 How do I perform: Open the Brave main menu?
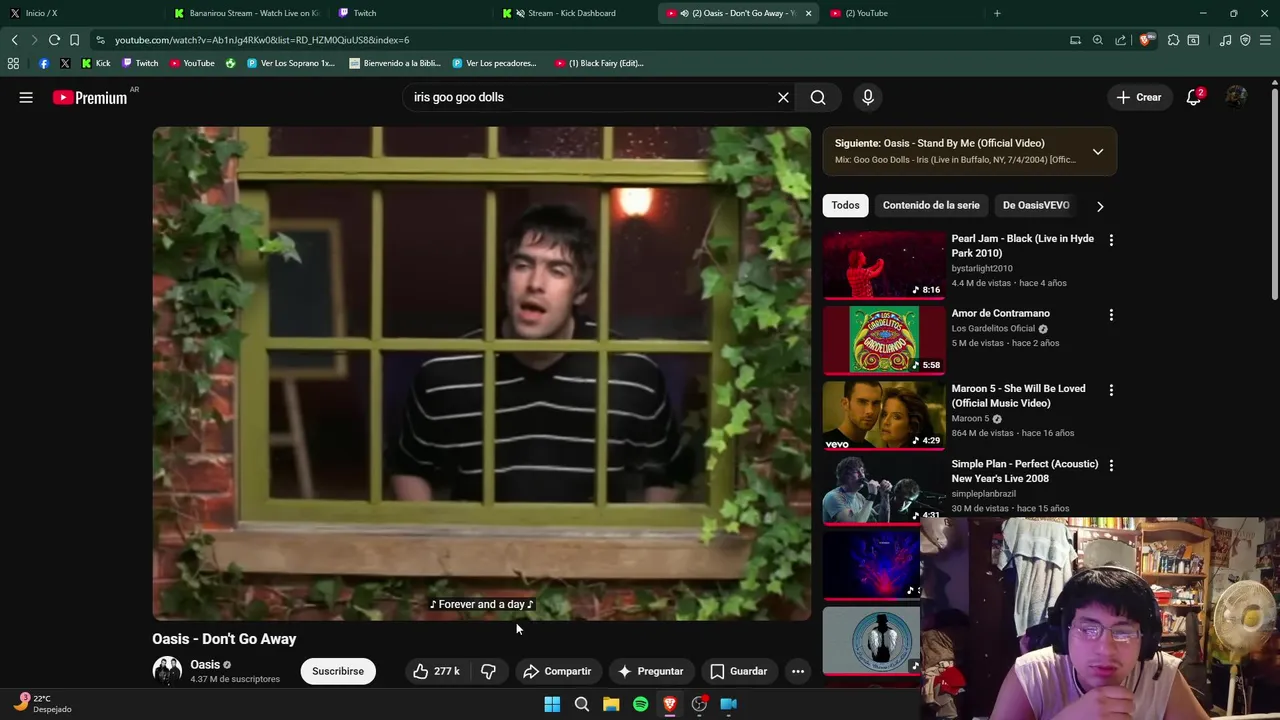pyautogui.click(x=1266, y=40)
